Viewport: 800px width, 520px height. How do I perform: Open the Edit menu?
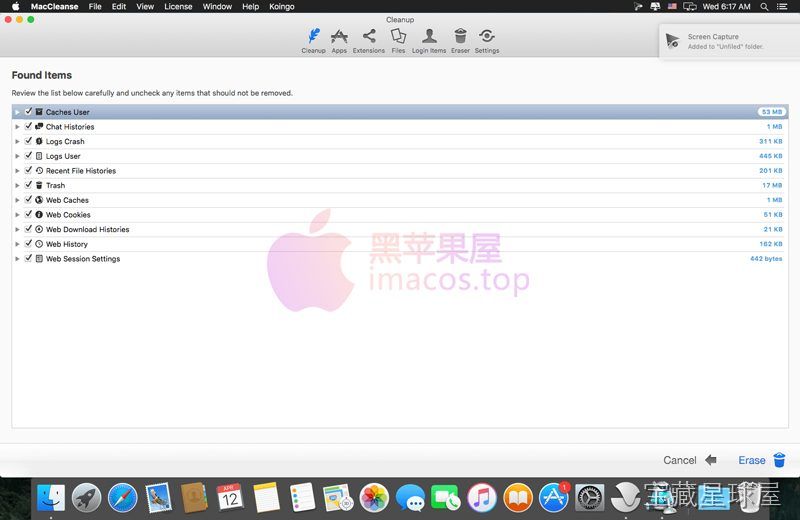[119, 7]
